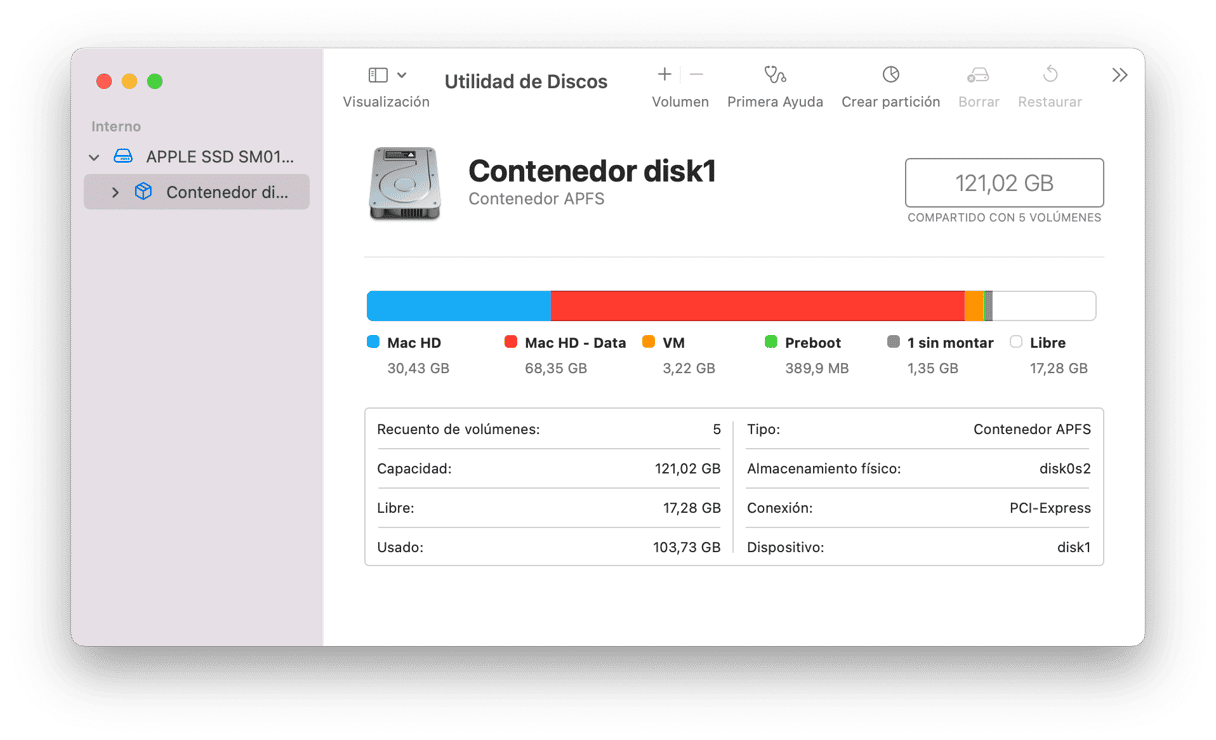
Task: Click the Tipo row label
Action: [x=763, y=430]
